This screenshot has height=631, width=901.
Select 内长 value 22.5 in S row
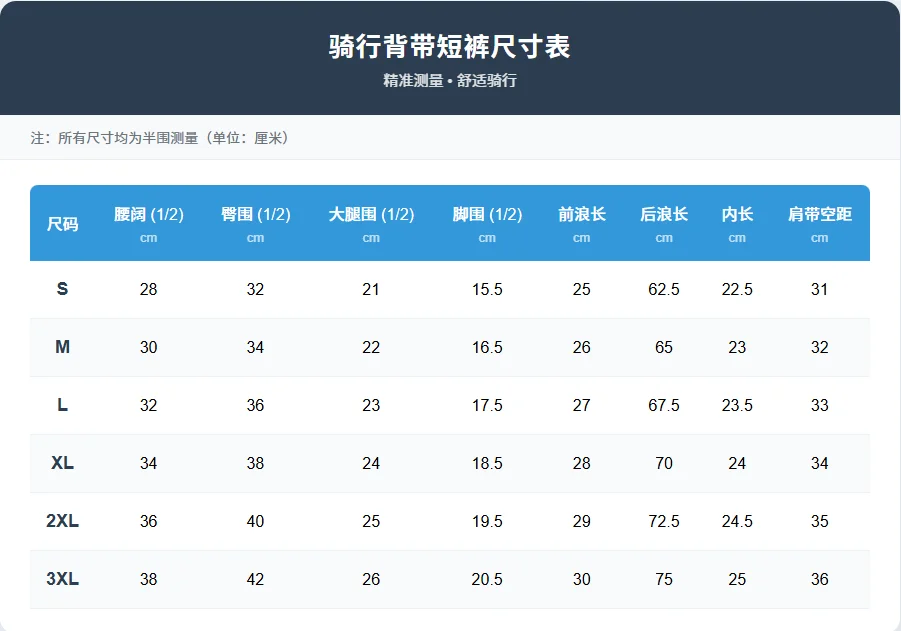pos(737,289)
